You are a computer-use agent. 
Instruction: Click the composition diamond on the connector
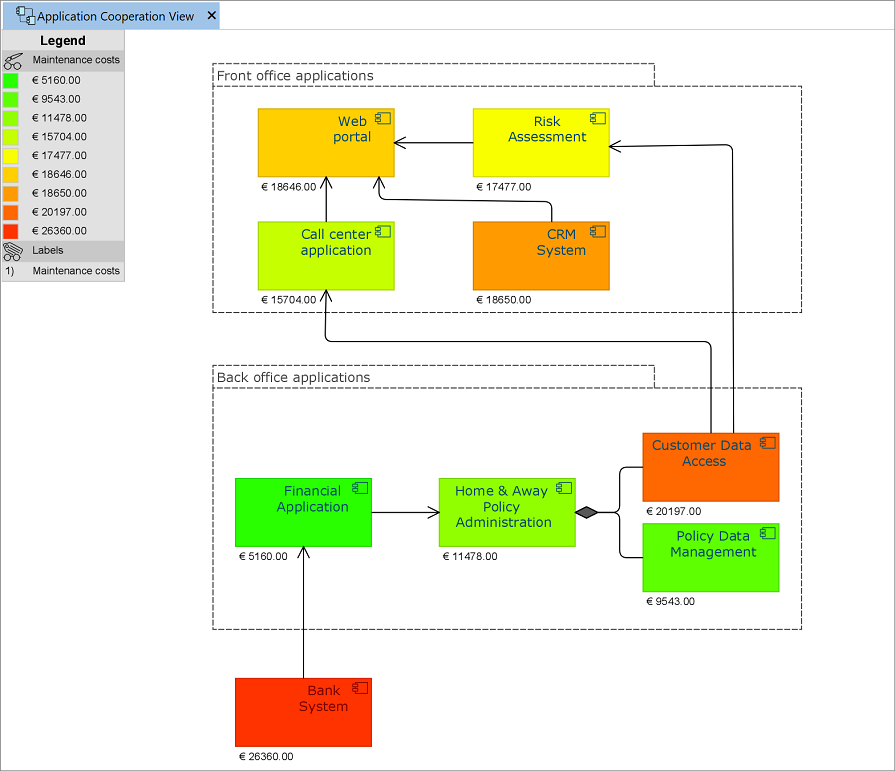587,512
